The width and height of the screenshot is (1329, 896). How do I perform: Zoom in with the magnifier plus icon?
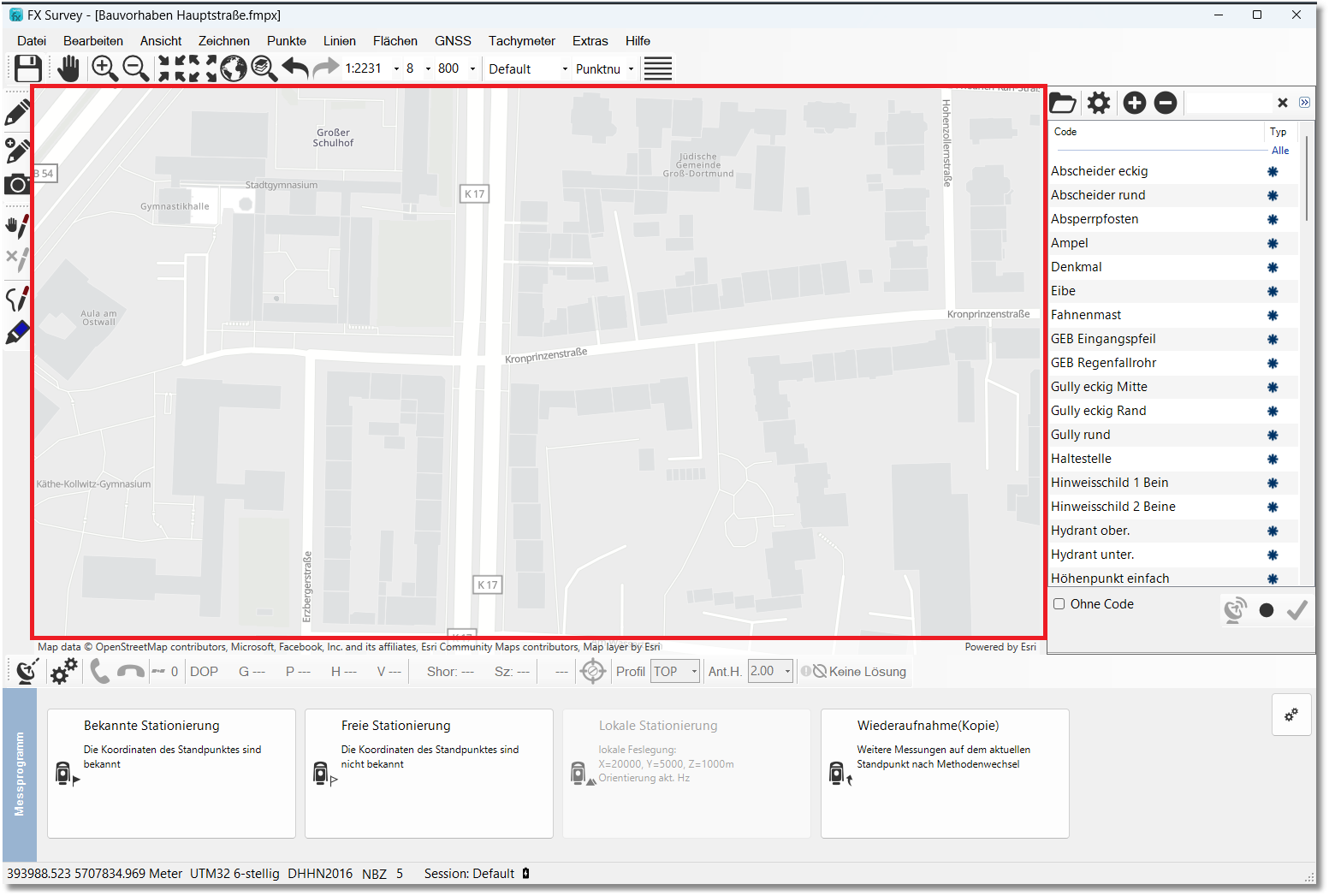coord(104,68)
